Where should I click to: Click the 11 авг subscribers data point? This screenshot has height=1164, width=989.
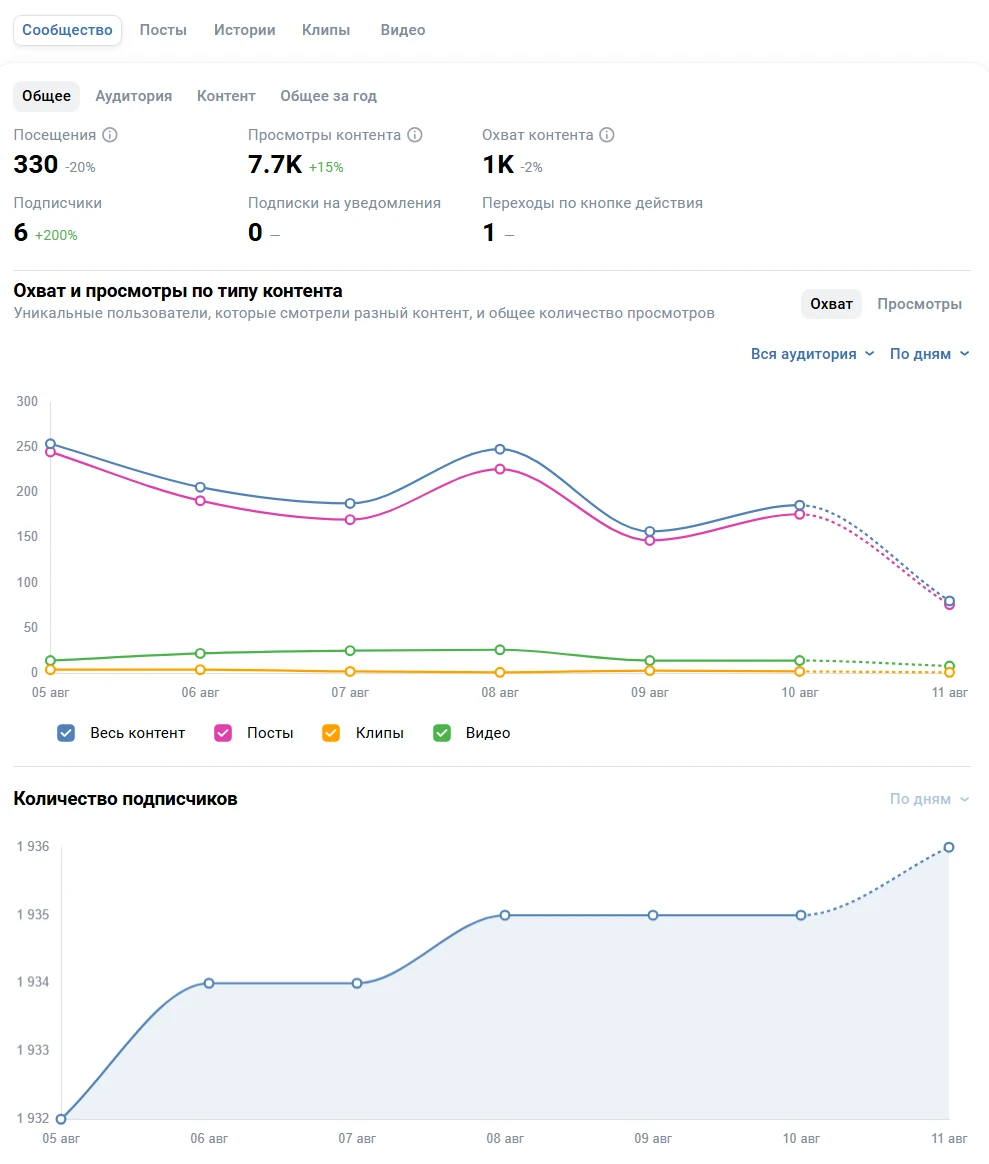pyautogui.click(x=949, y=847)
